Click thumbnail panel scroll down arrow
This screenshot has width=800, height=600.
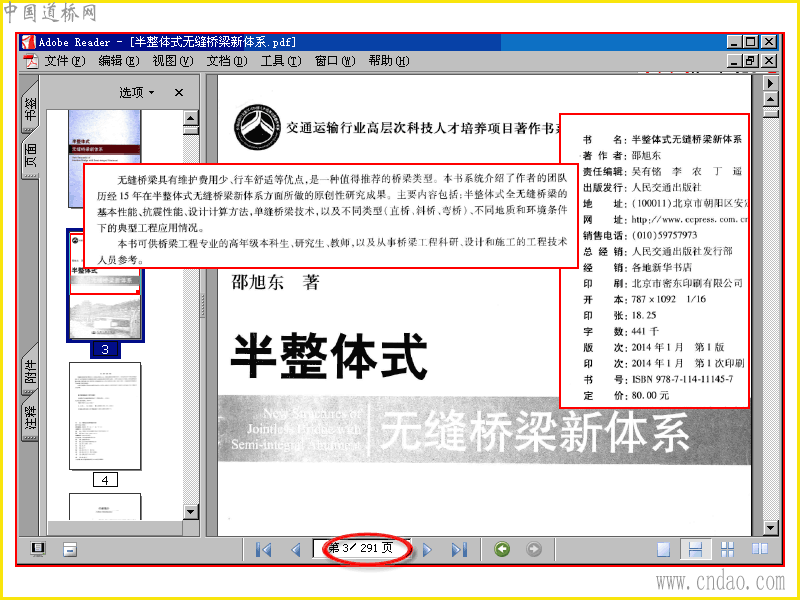click(x=191, y=511)
